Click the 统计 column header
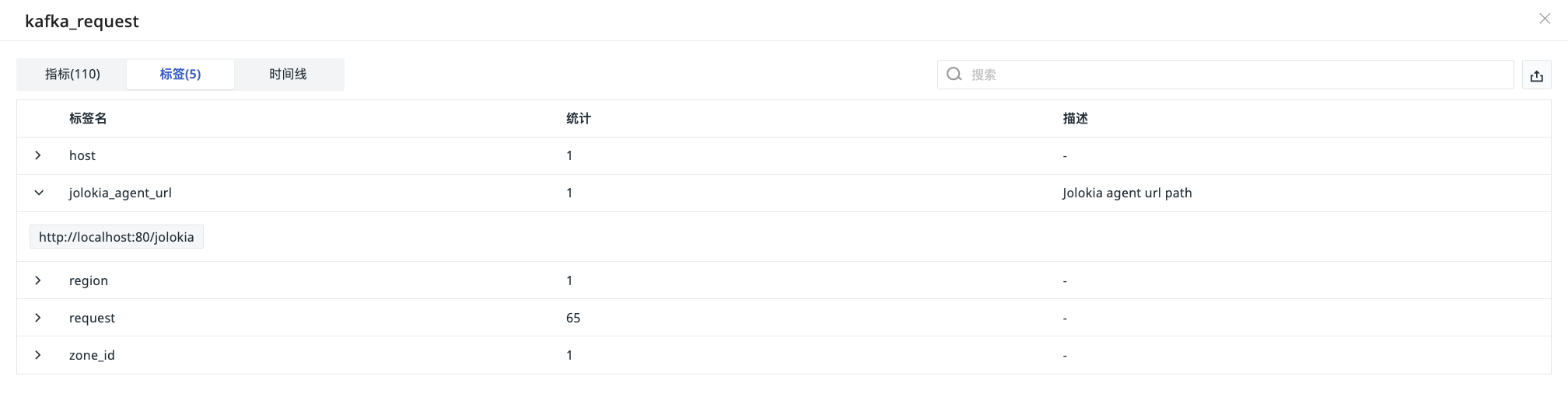 point(579,118)
